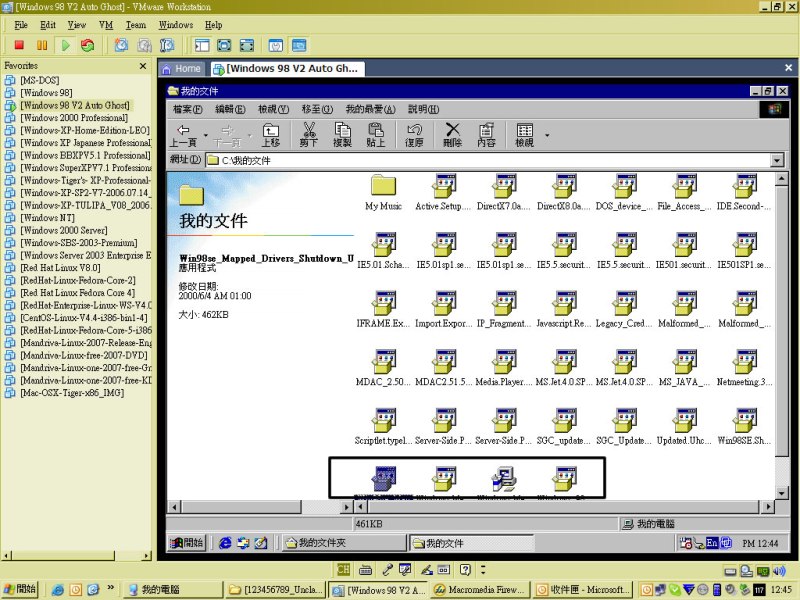Click the red Power Off toolbar button
This screenshot has width=800, height=600.
coord(19,45)
